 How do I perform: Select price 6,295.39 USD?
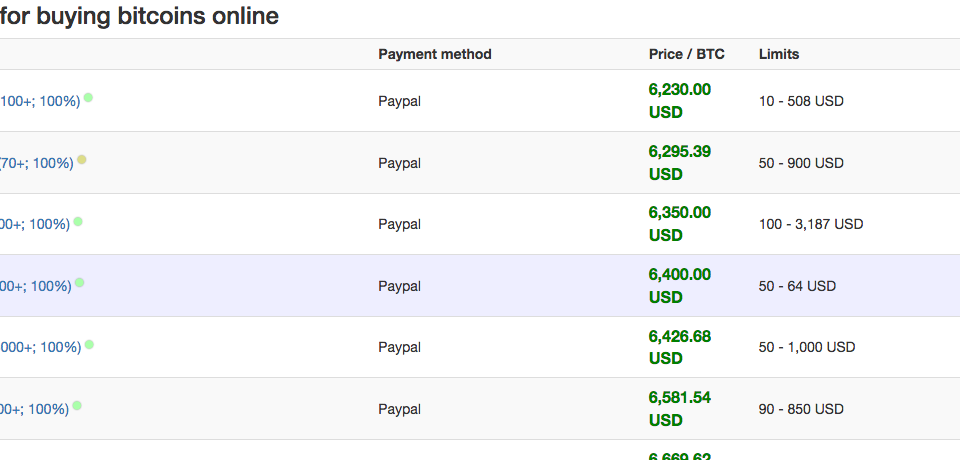pyautogui.click(x=680, y=163)
